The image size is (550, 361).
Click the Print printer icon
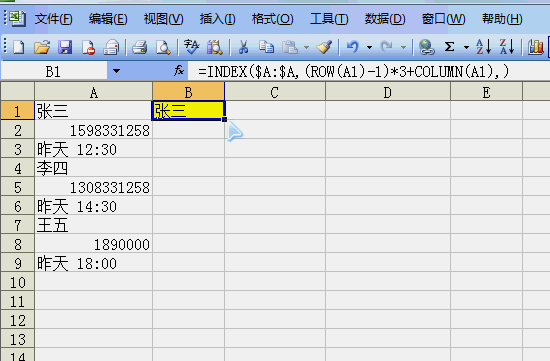pyautogui.click(x=140, y=47)
